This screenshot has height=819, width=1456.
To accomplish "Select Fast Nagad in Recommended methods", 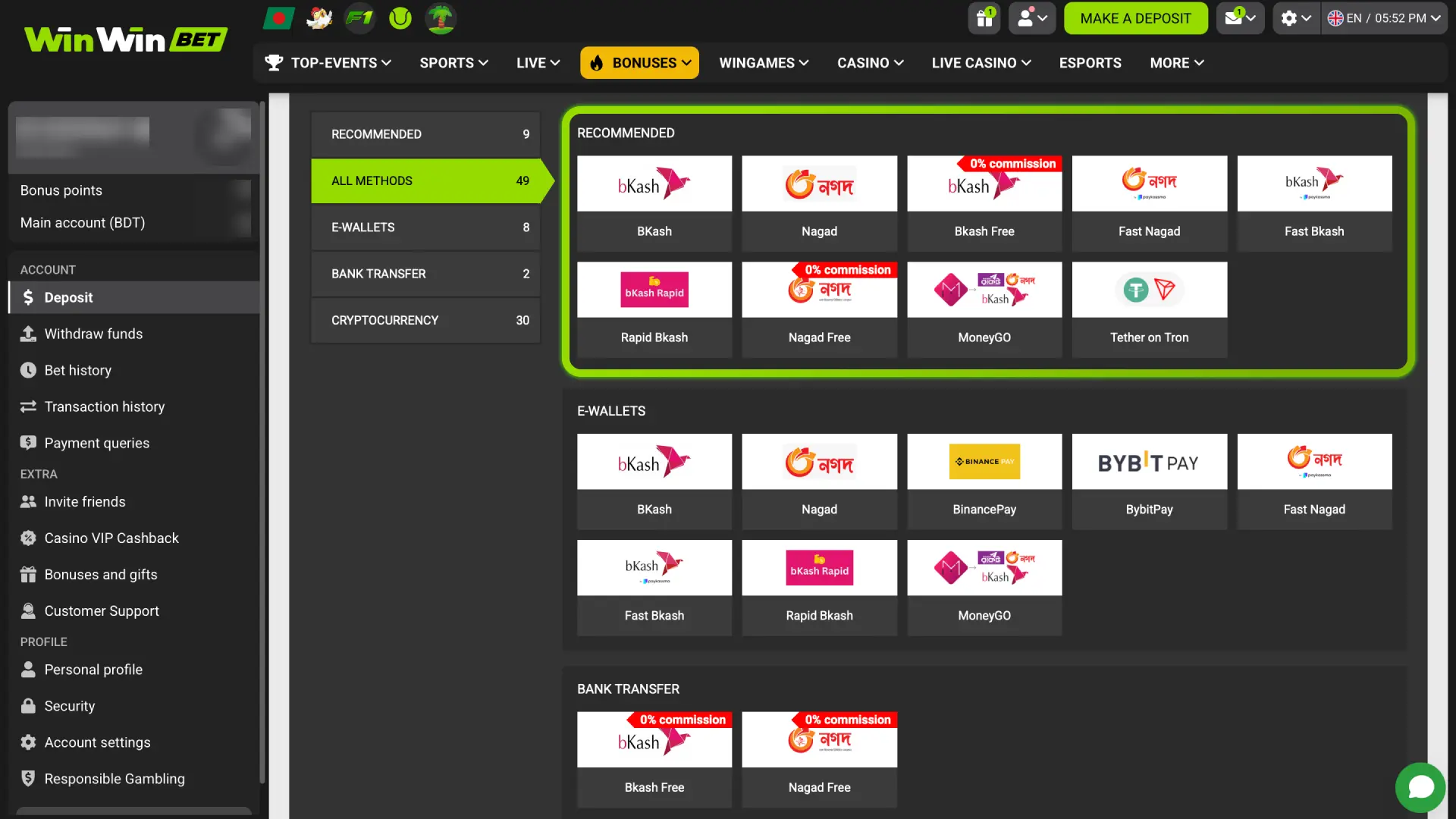I will [1150, 203].
